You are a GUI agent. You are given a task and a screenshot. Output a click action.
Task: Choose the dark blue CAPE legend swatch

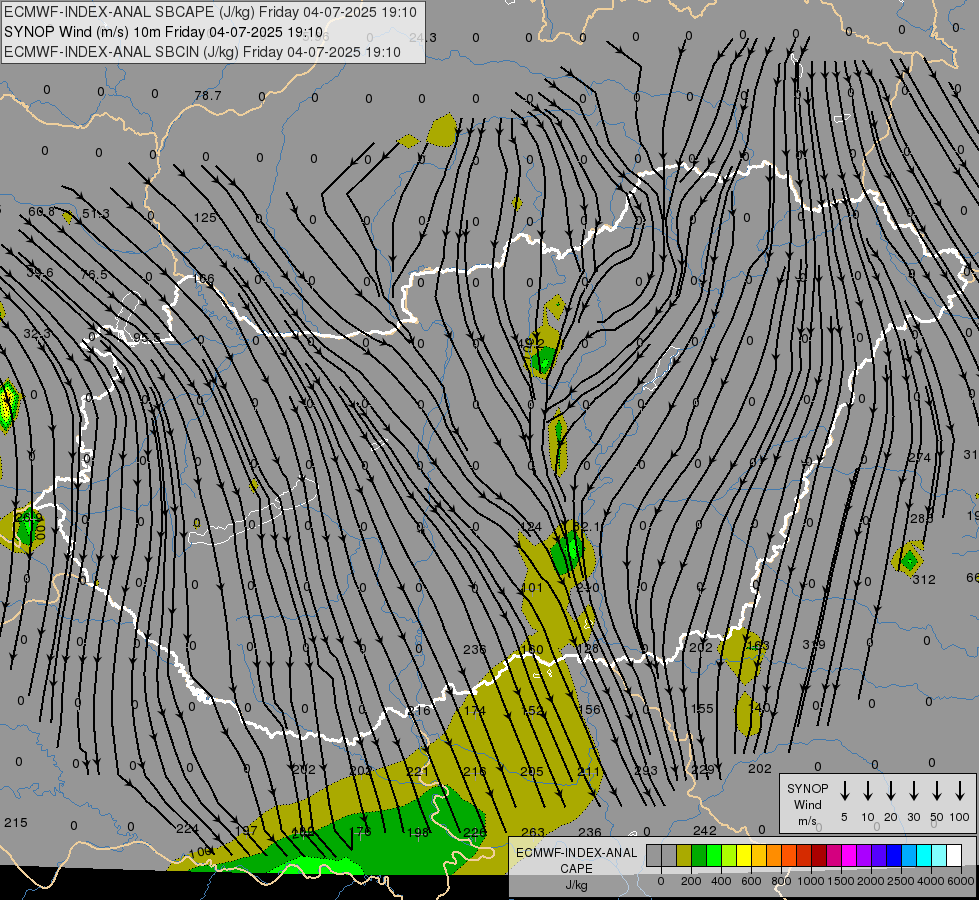(x=893, y=856)
